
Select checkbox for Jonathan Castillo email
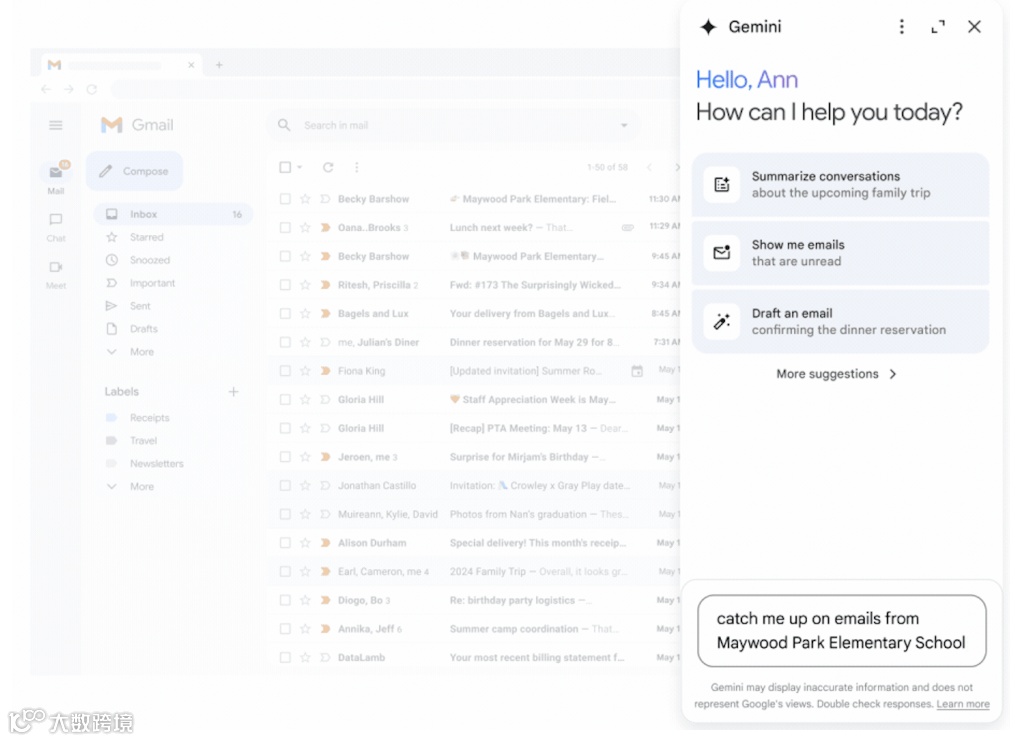pos(285,486)
